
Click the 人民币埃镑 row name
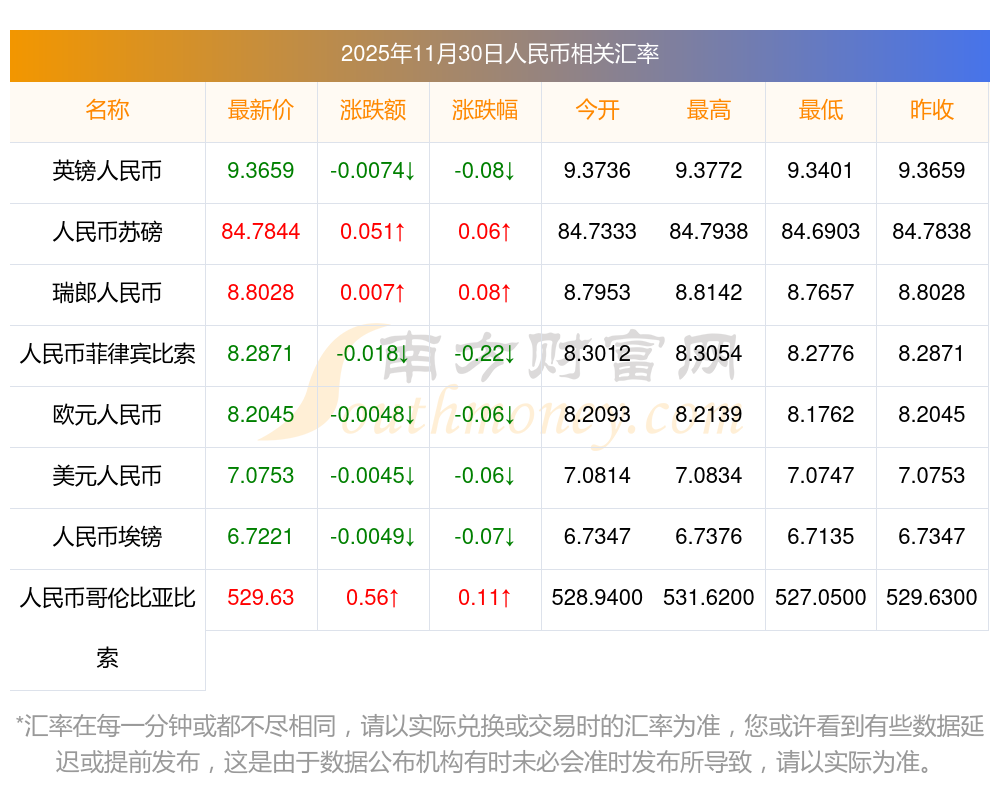107,537
